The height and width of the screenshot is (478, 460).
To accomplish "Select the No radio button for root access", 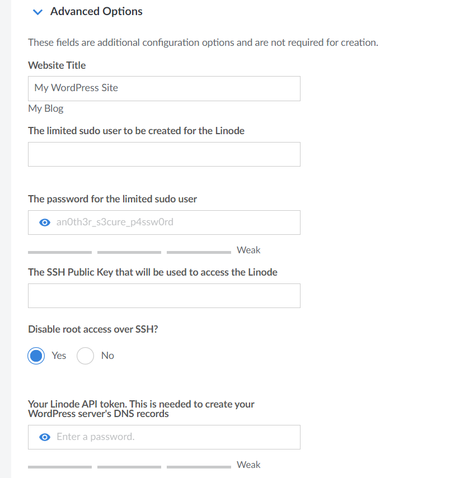I will (x=85, y=356).
